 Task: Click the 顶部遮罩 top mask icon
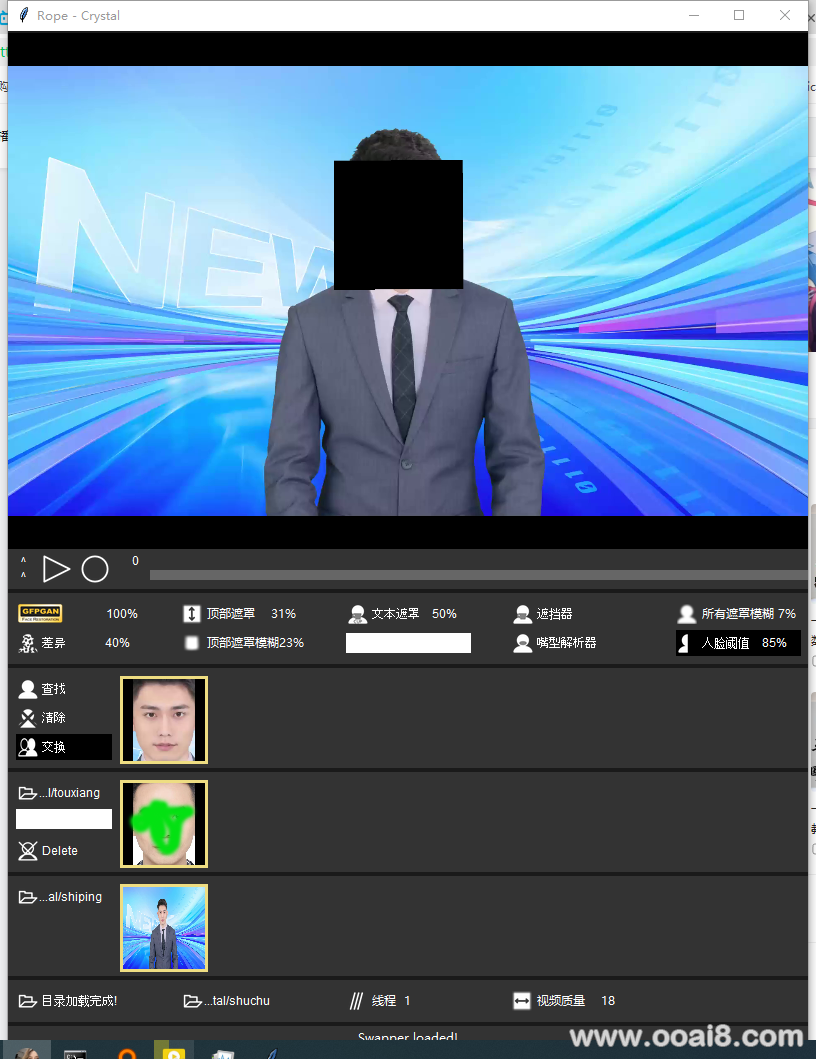pyautogui.click(x=192, y=614)
